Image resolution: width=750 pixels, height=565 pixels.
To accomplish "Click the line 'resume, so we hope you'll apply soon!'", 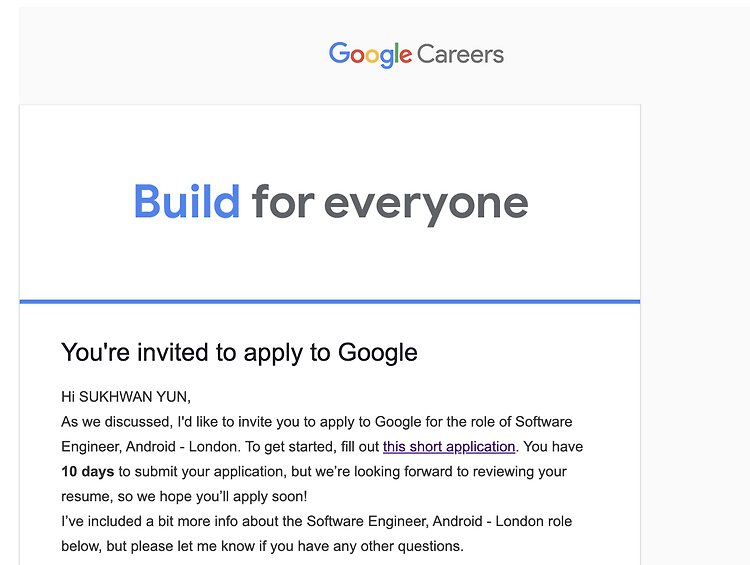I will (184, 497).
